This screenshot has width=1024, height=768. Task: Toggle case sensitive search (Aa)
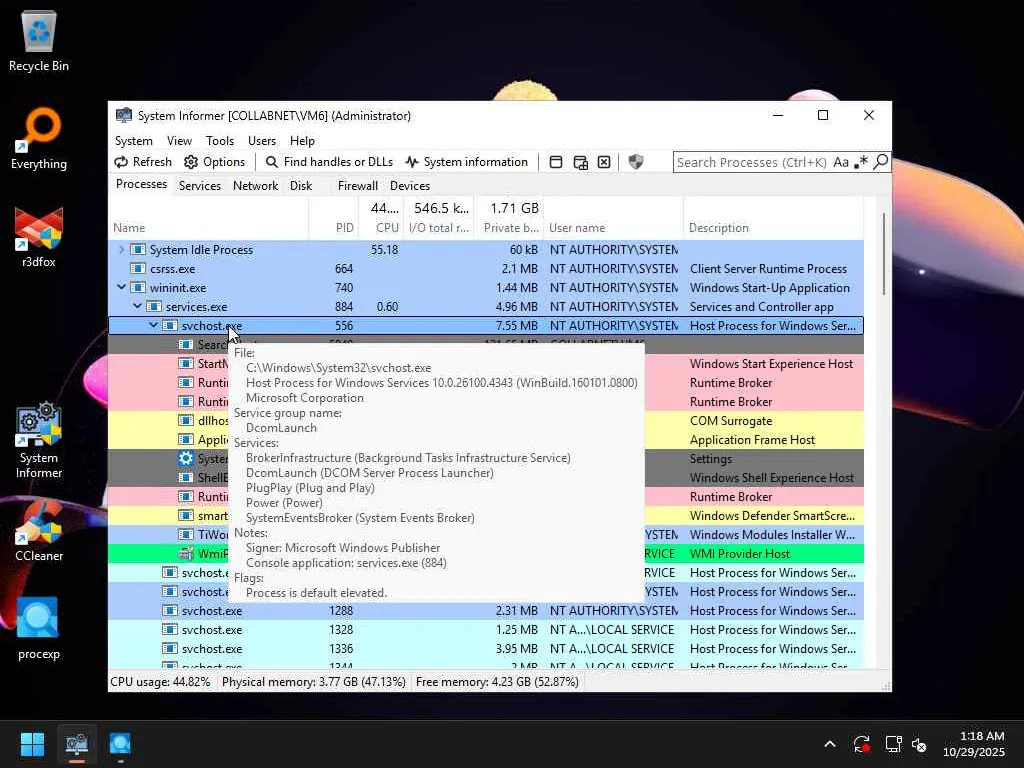tap(841, 162)
